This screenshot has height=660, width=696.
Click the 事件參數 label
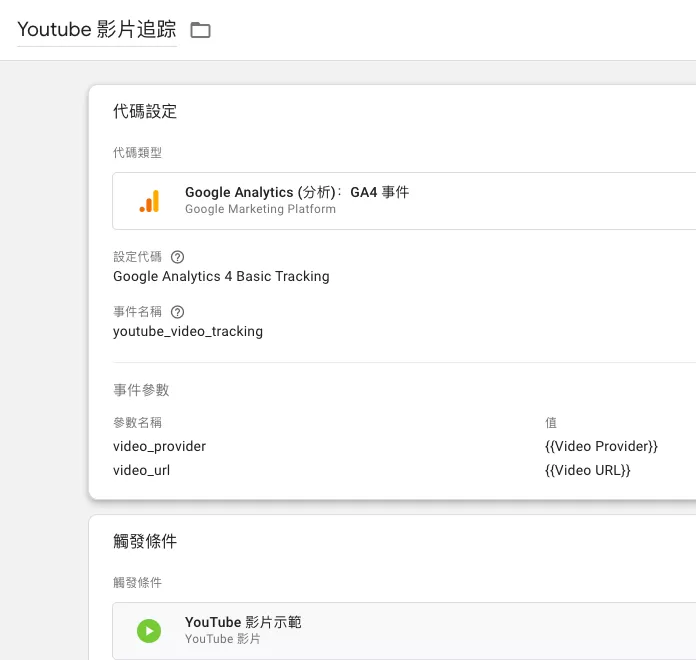(141, 390)
